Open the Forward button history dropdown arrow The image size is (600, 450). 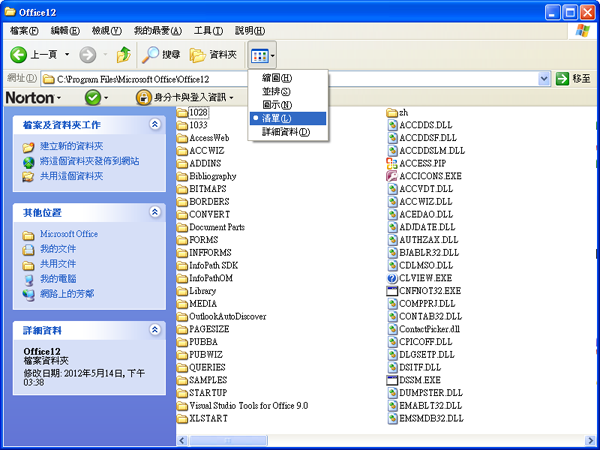105,55
